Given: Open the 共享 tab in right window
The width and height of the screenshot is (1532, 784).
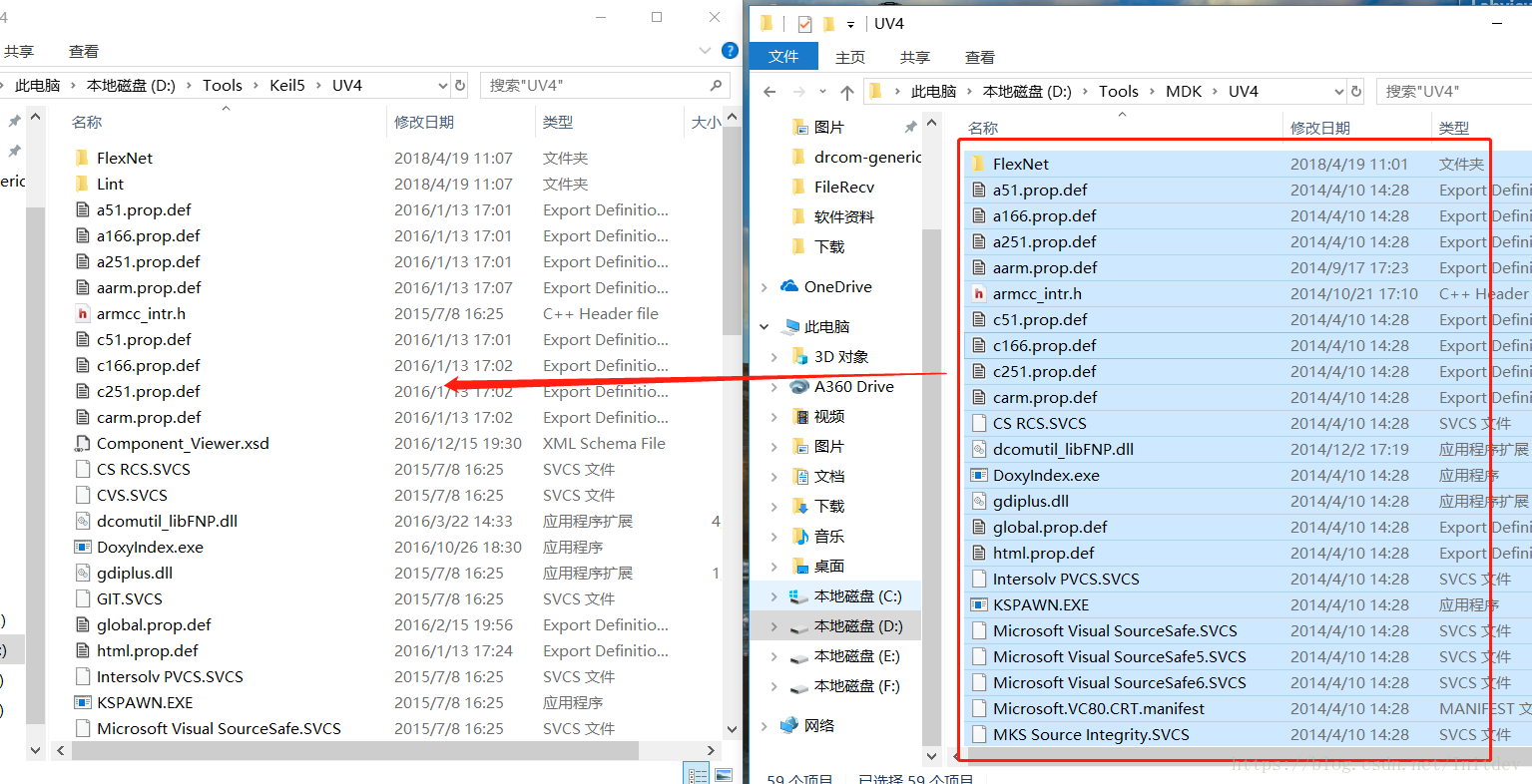Looking at the screenshot, I should [x=915, y=57].
